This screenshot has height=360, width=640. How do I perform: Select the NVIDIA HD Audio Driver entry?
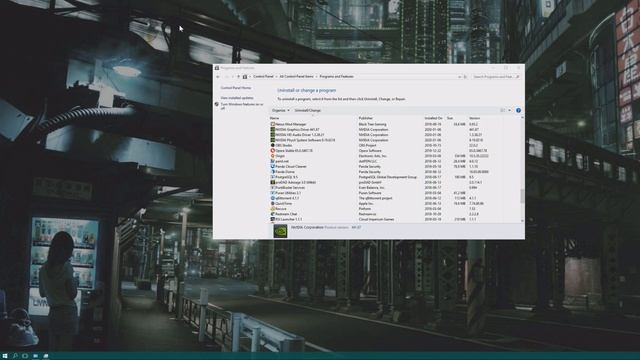click(297, 135)
